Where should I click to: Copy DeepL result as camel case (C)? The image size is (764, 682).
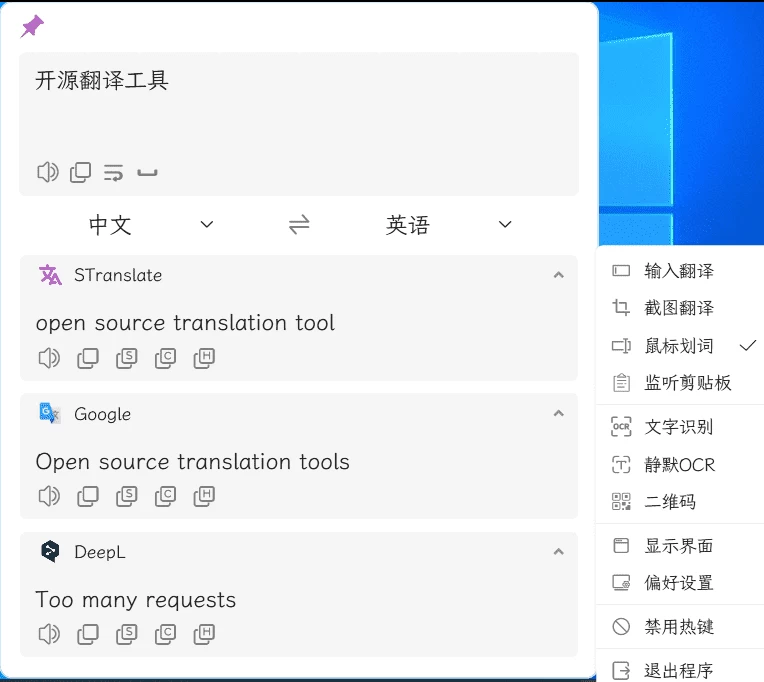[x=165, y=633]
